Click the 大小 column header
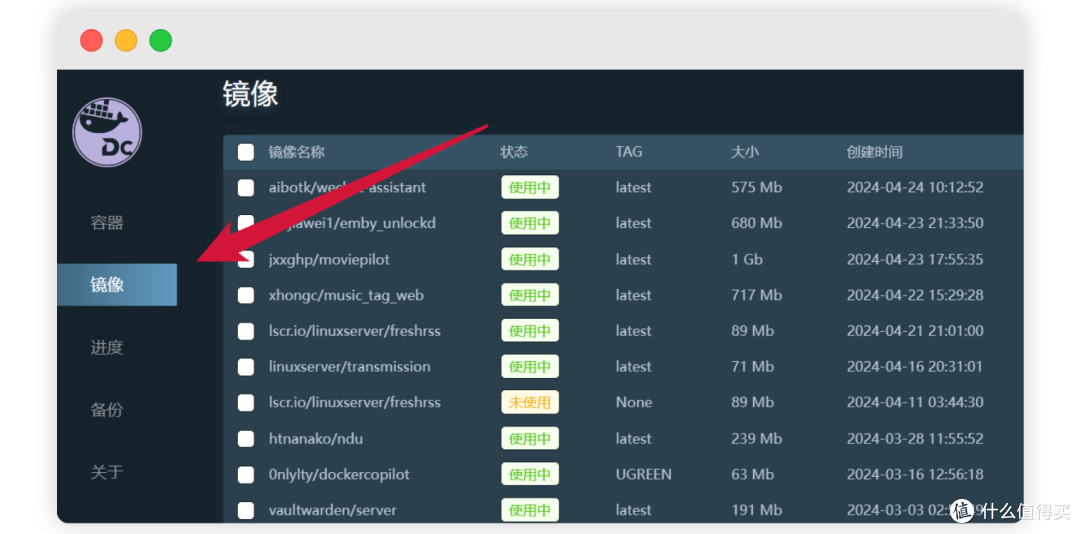Image resolution: width=1080 pixels, height=534 pixels. 745,152
